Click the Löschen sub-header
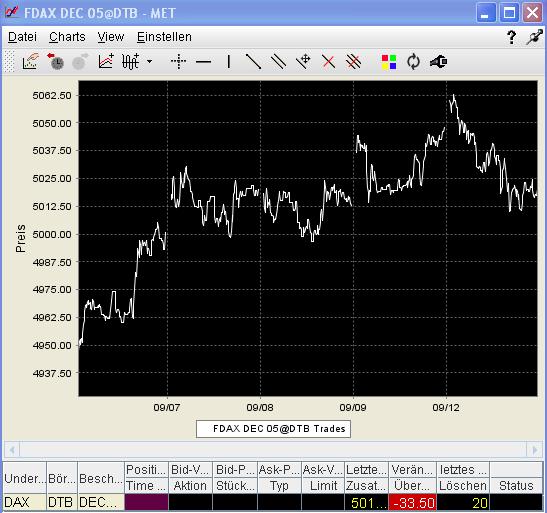 (x=463, y=485)
